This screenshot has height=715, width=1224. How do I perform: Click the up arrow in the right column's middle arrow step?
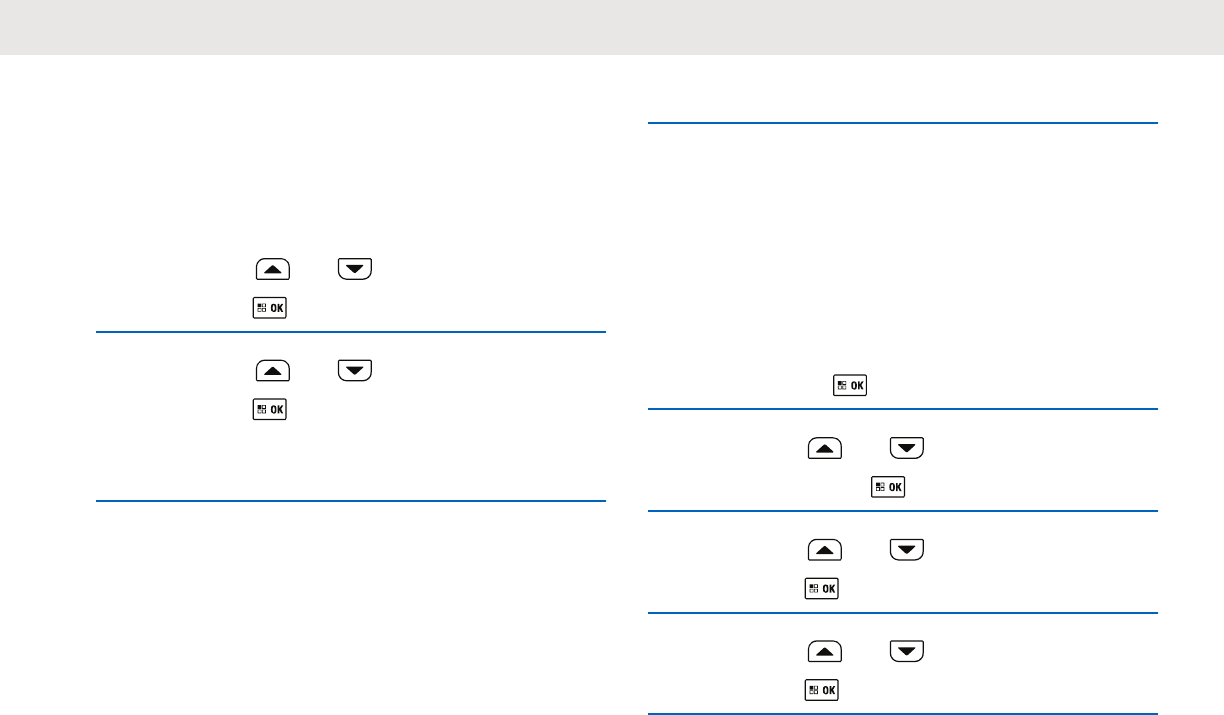coord(825,549)
